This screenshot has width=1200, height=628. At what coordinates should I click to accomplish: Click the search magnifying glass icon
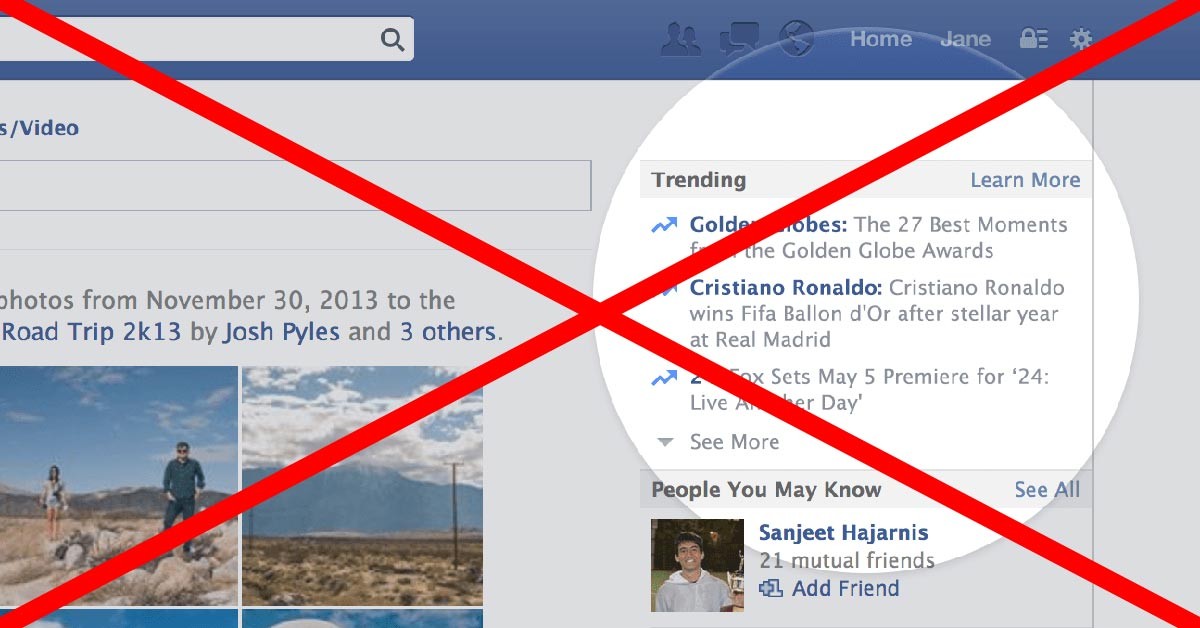392,40
